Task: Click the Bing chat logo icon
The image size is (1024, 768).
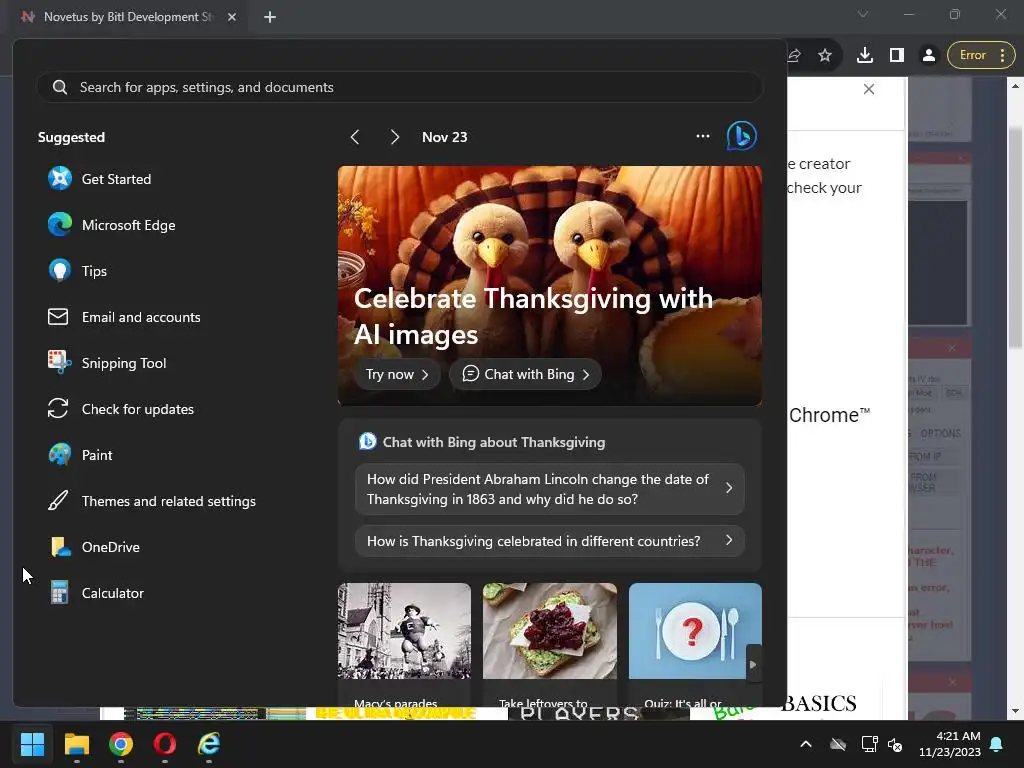Action: click(741, 136)
